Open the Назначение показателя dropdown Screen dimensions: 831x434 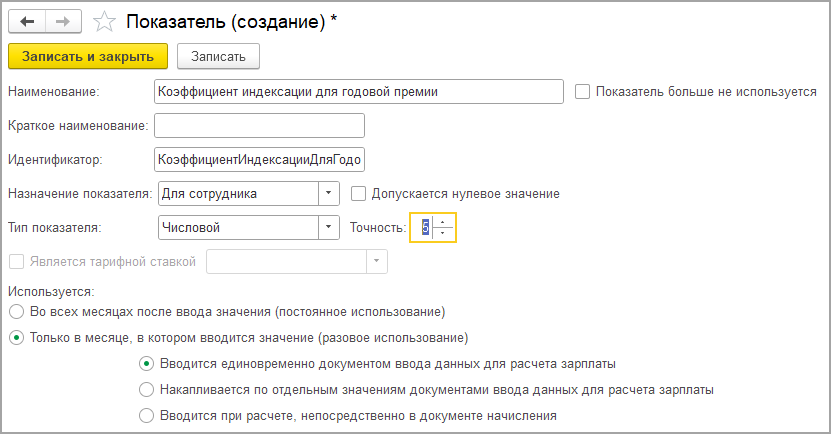[x=328, y=193]
